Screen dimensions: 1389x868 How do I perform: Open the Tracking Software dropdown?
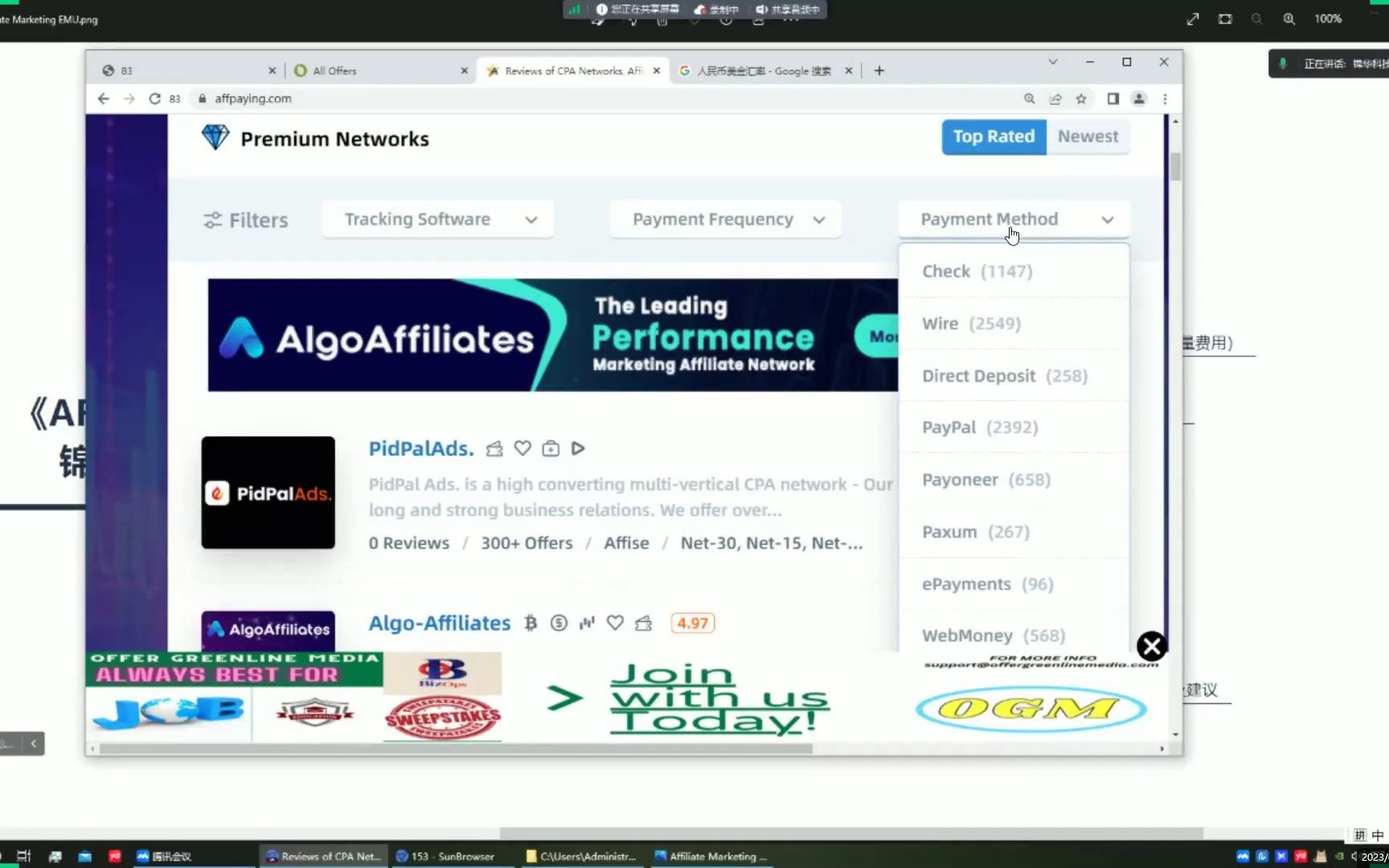[x=437, y=219]
